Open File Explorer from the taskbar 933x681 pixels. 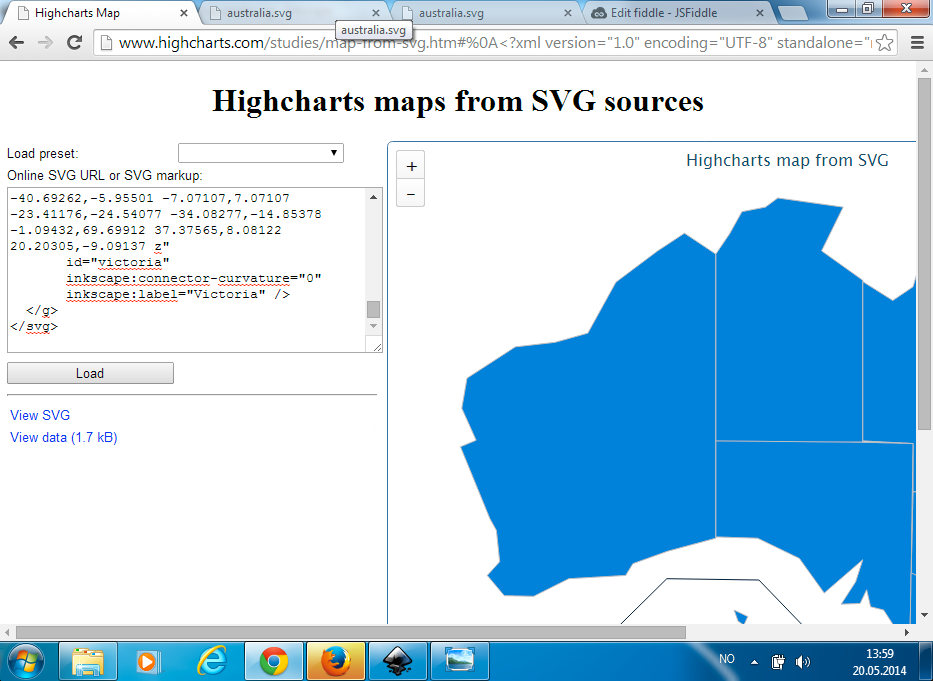coord(88,661)
